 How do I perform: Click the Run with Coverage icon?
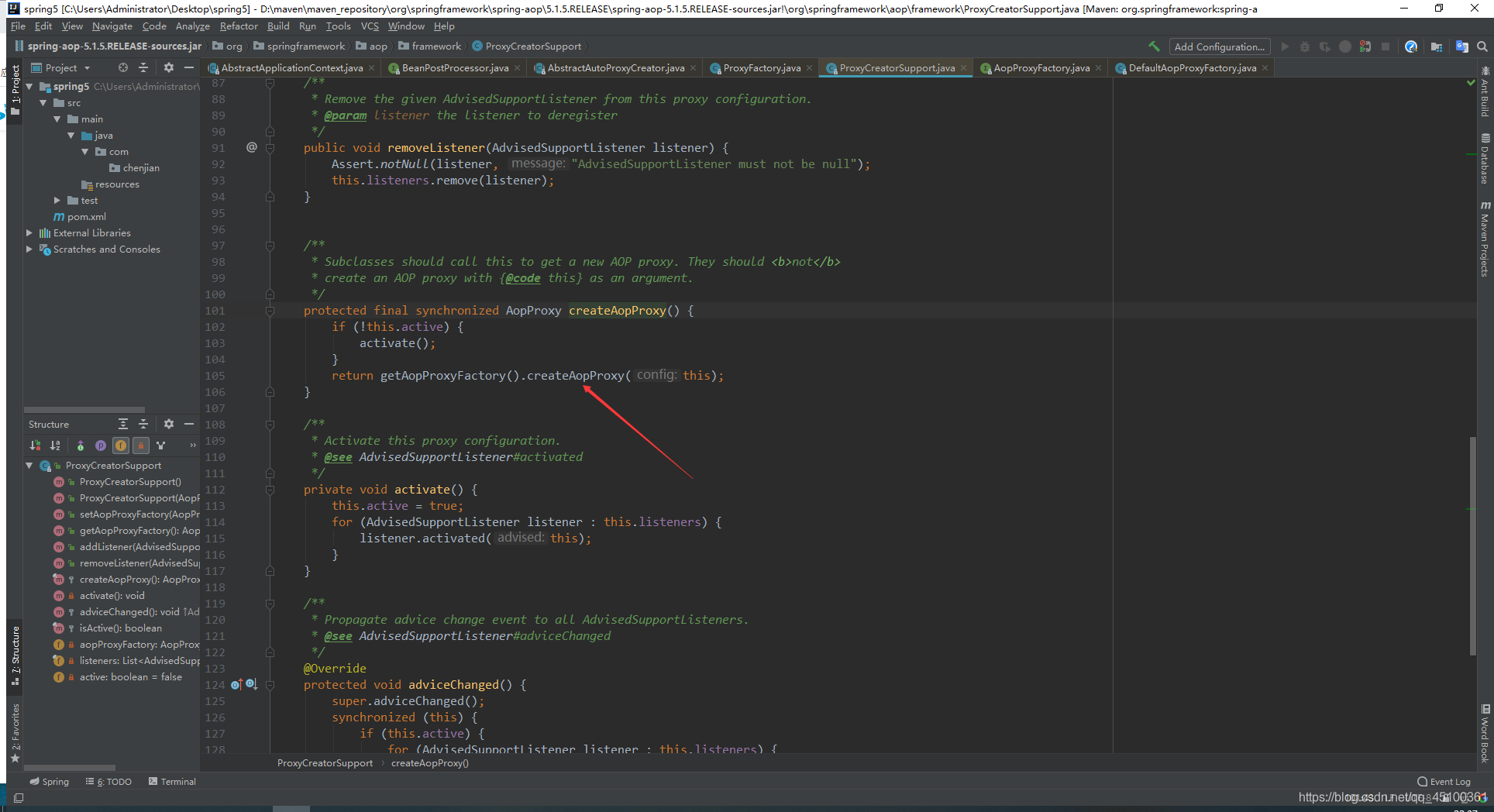1325,46
